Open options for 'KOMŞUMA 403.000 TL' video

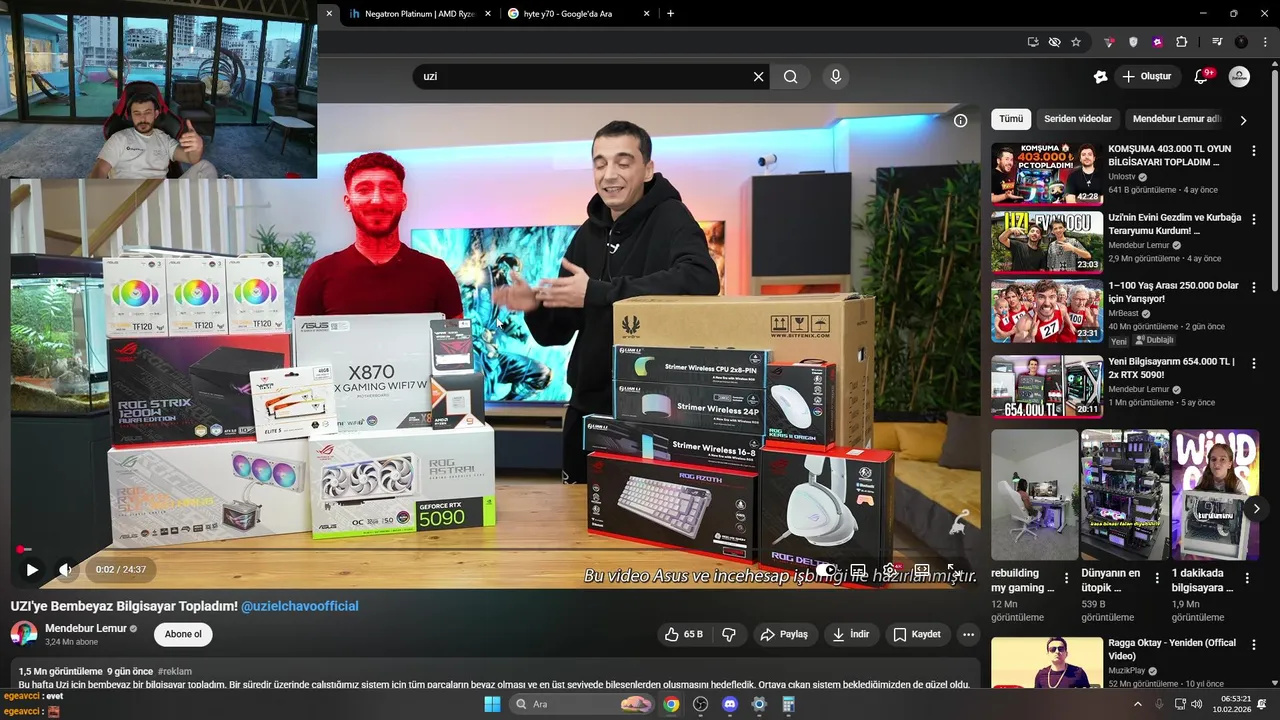point(1254,150)
